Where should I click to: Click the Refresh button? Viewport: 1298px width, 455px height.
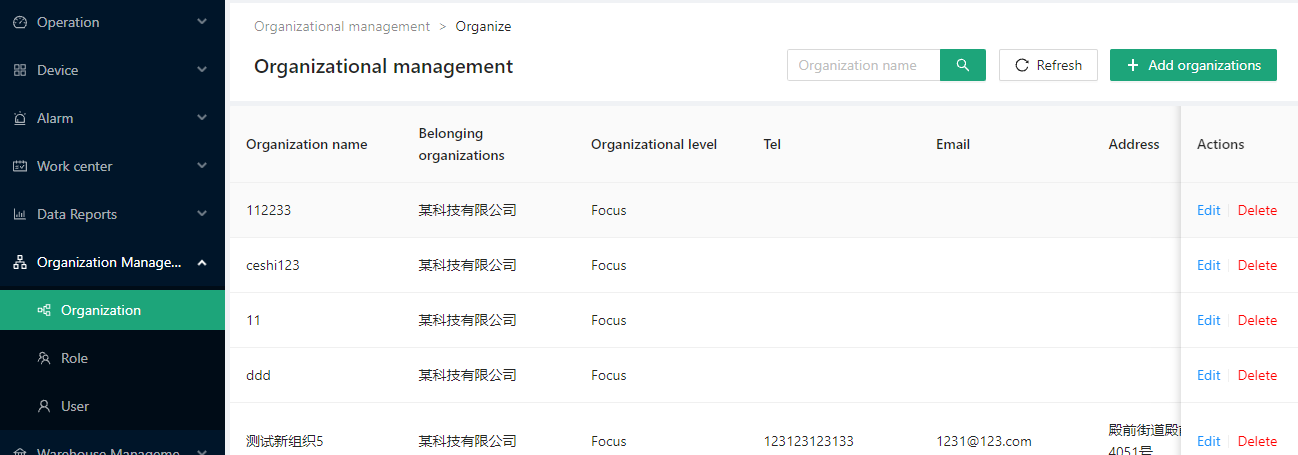pyautogui.click(x=1048, y=65)
